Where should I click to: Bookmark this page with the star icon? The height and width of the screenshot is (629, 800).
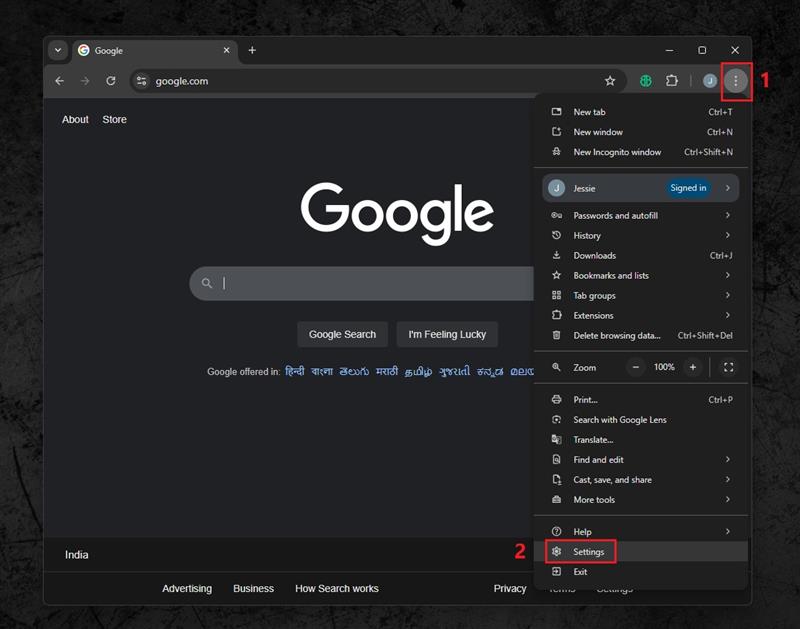point(610,81)
